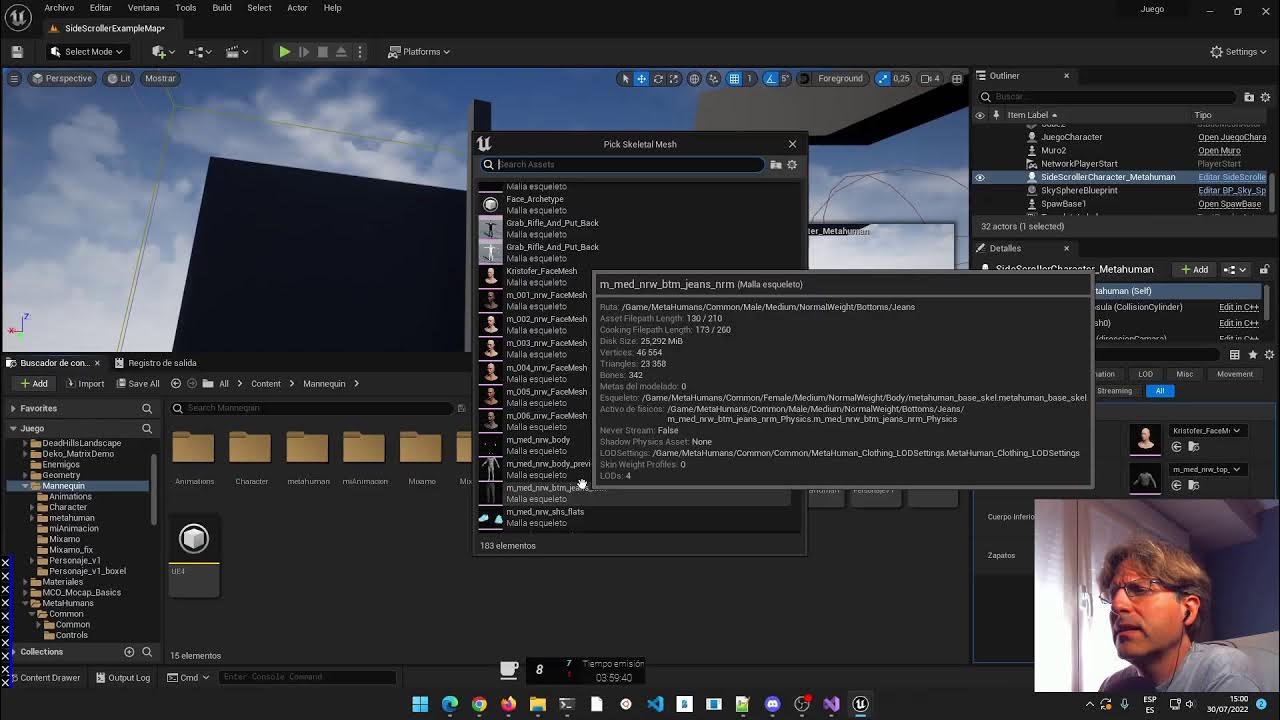The width and height of the screenshot is (1280, 720).
Task: Open mesh picker view settings gear
Action: (792, 164)
